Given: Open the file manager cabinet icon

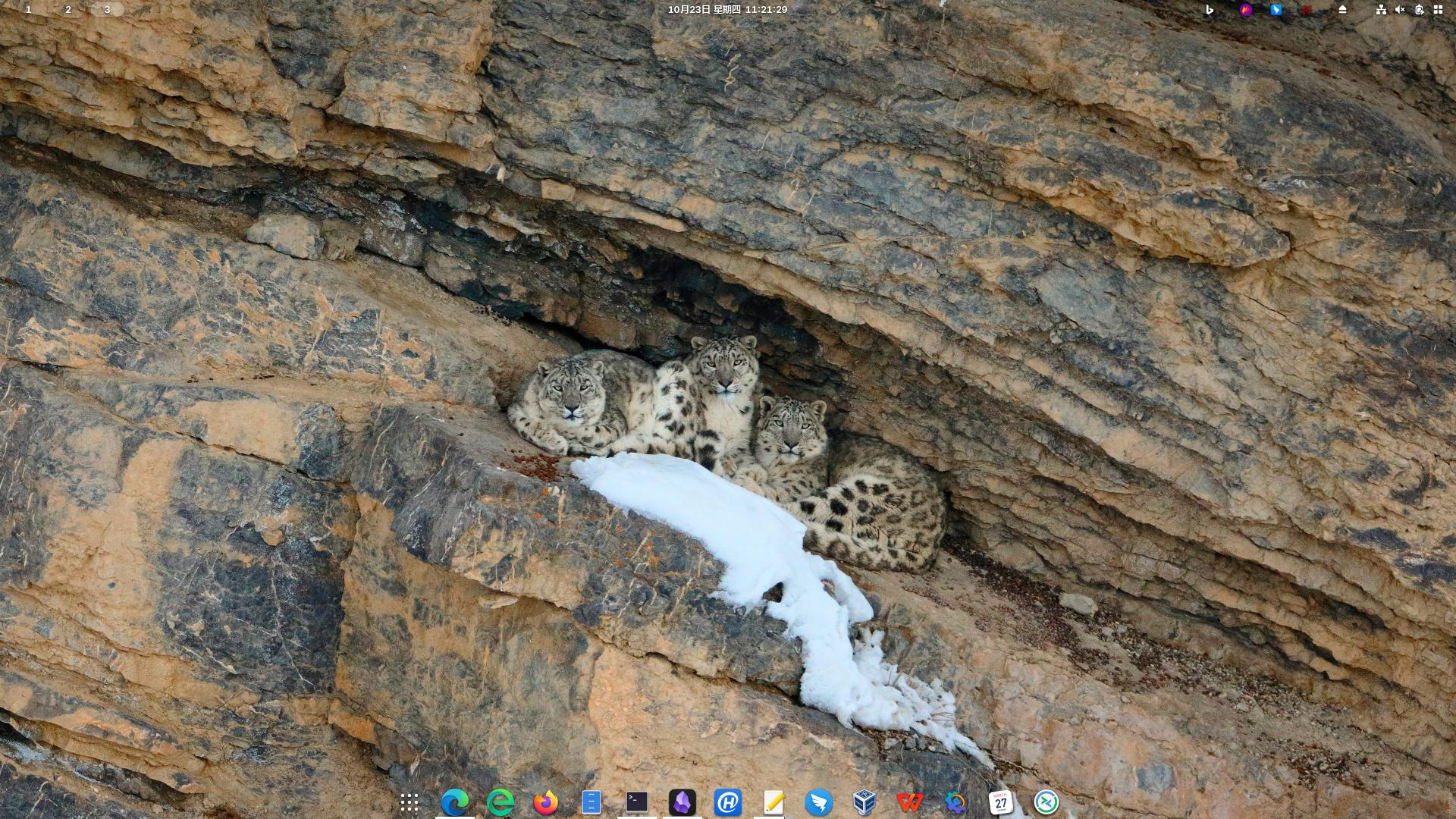Looking at the screenshot, I should coord(591,802).
